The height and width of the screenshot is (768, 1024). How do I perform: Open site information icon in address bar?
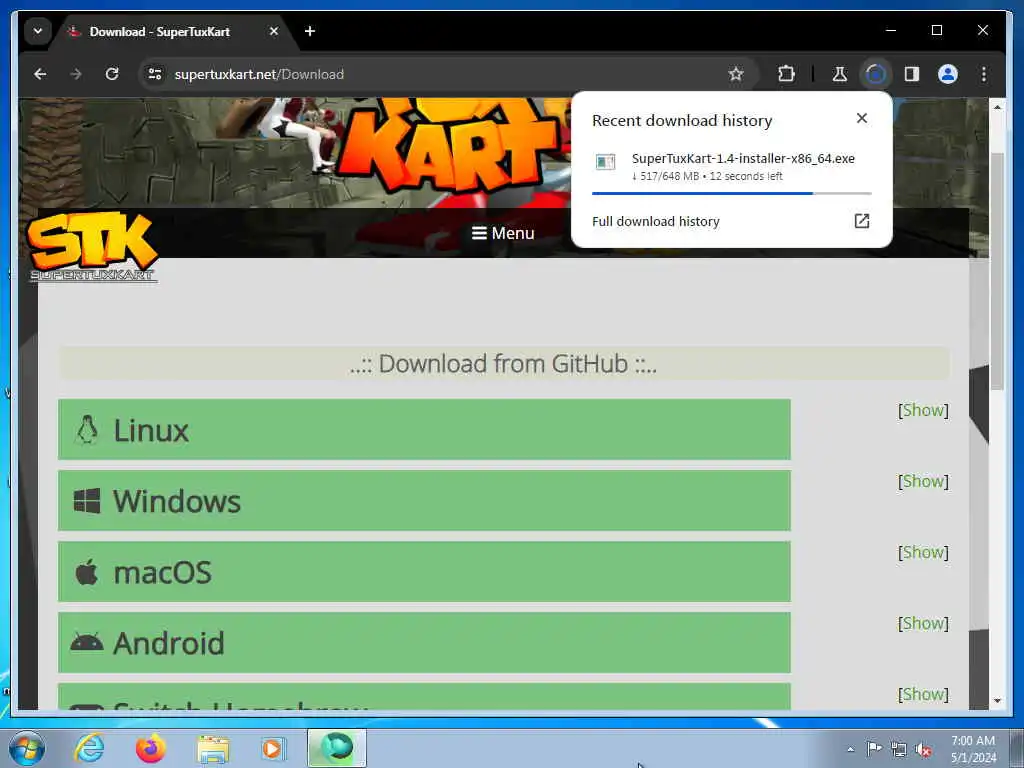click(x=155, y=74)
